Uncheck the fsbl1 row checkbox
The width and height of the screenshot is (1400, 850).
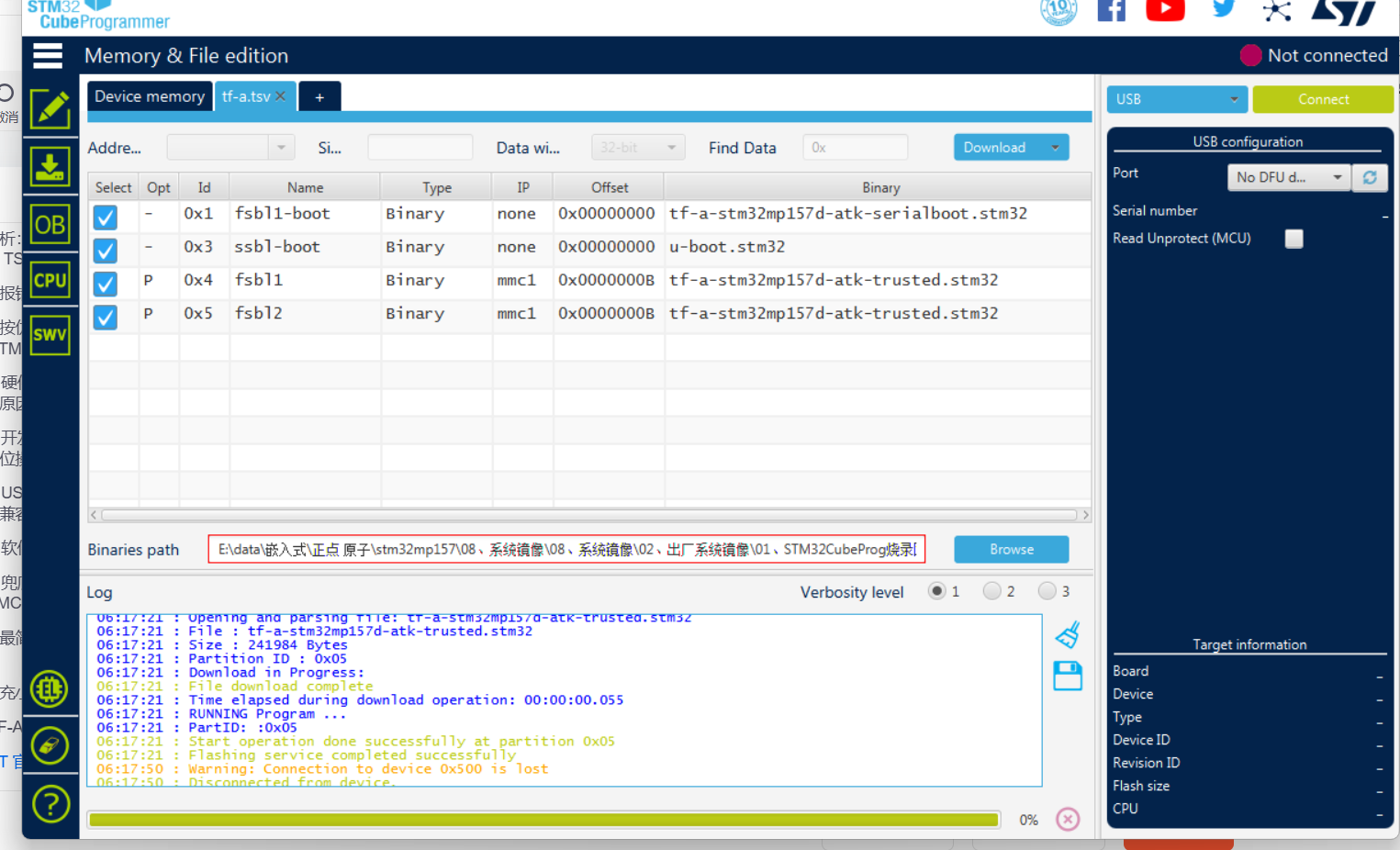click(x=106, y=284)
